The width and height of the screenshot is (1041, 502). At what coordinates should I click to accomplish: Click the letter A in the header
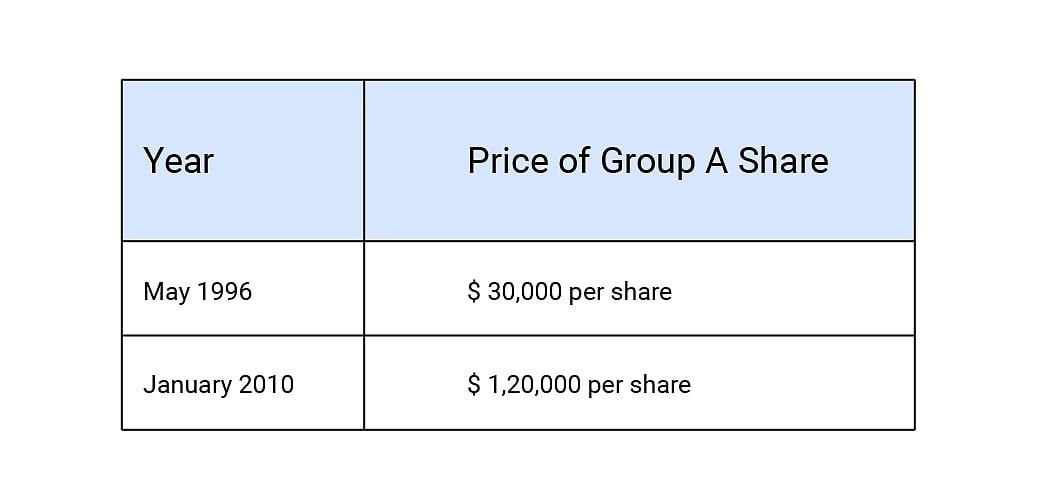pyautogui.click(x=716, y=161)
